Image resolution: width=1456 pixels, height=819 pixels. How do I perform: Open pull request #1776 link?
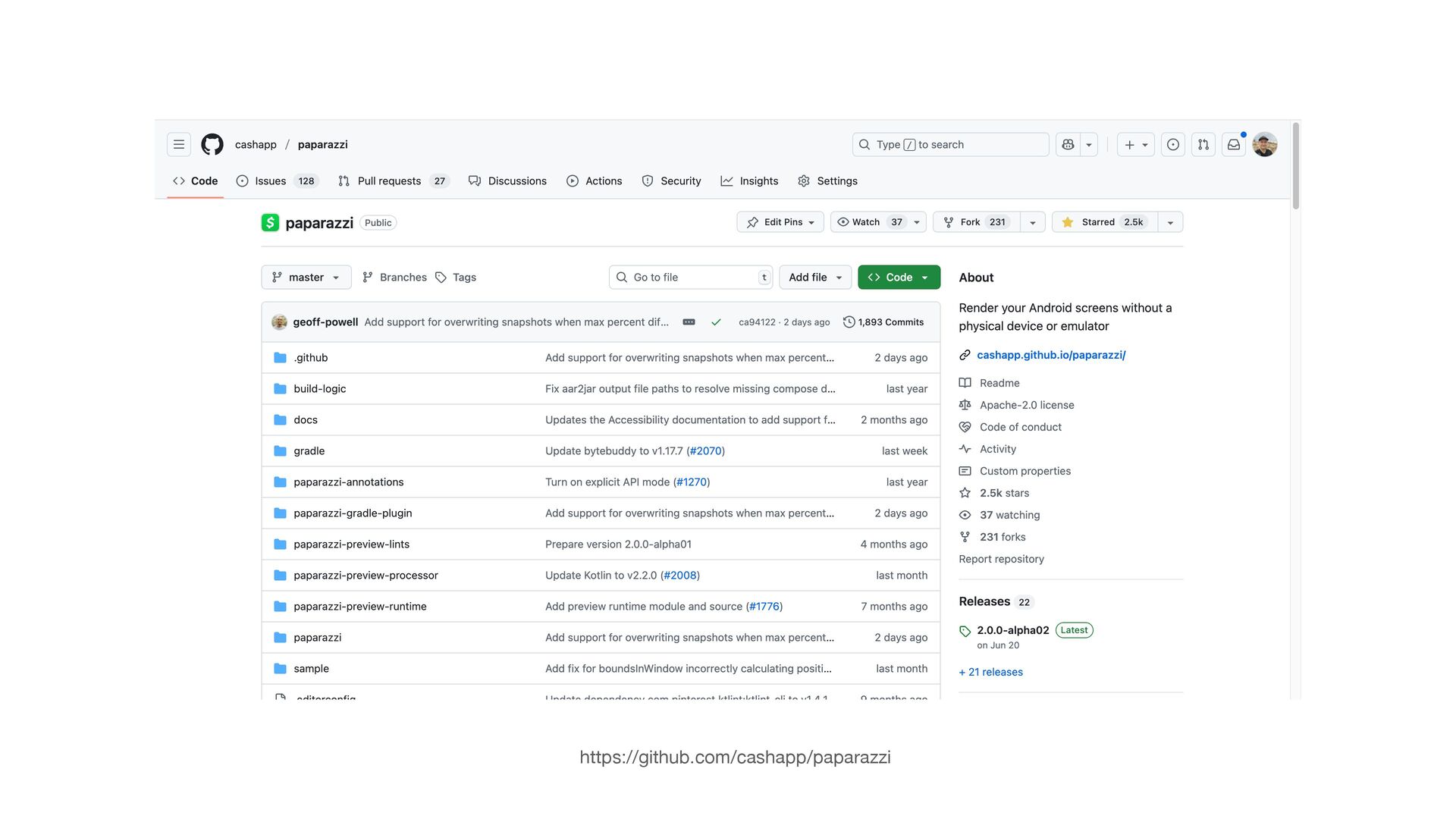point(764,607)
